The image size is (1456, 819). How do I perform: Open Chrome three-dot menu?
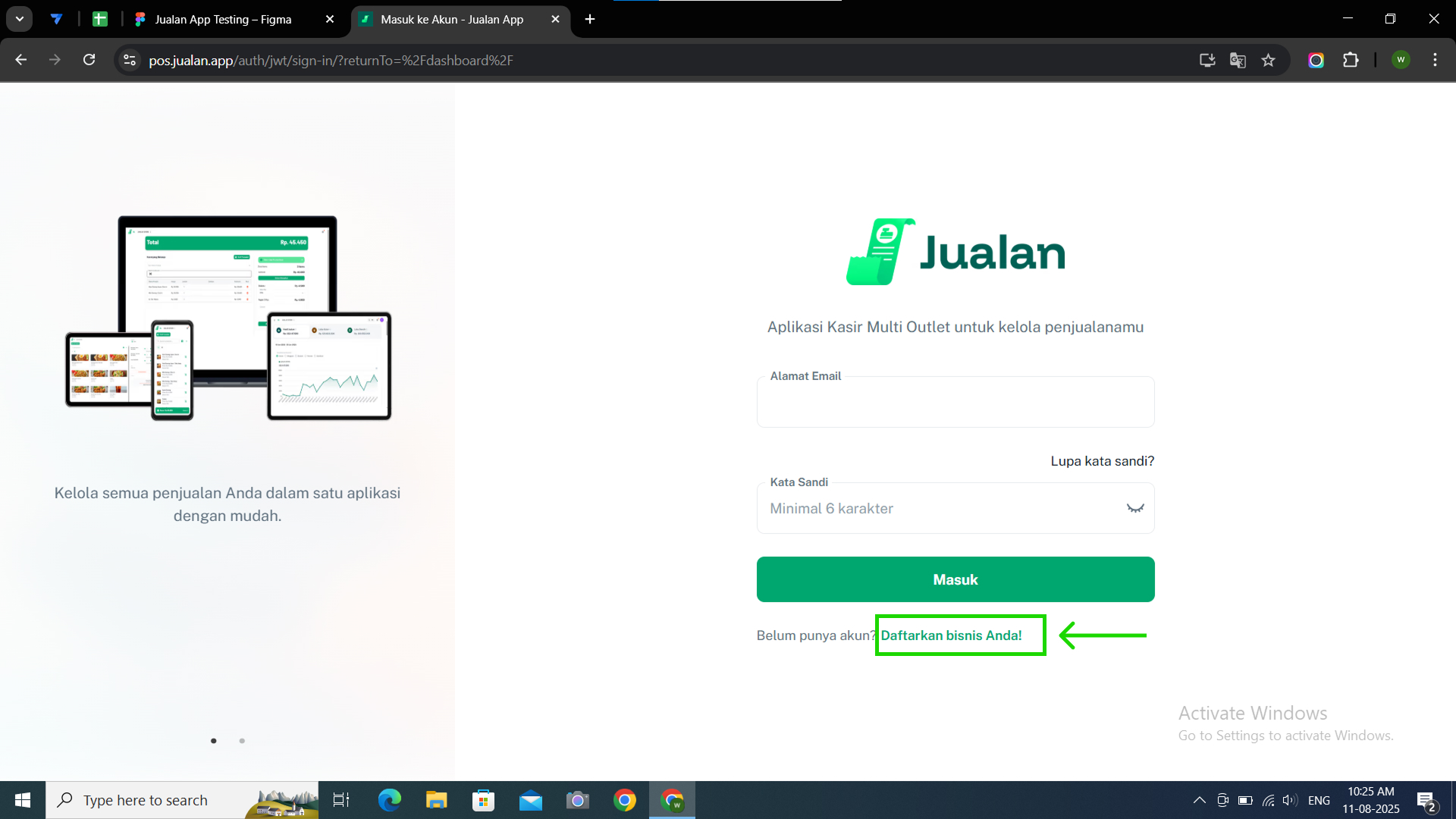tap(1435, 60)
